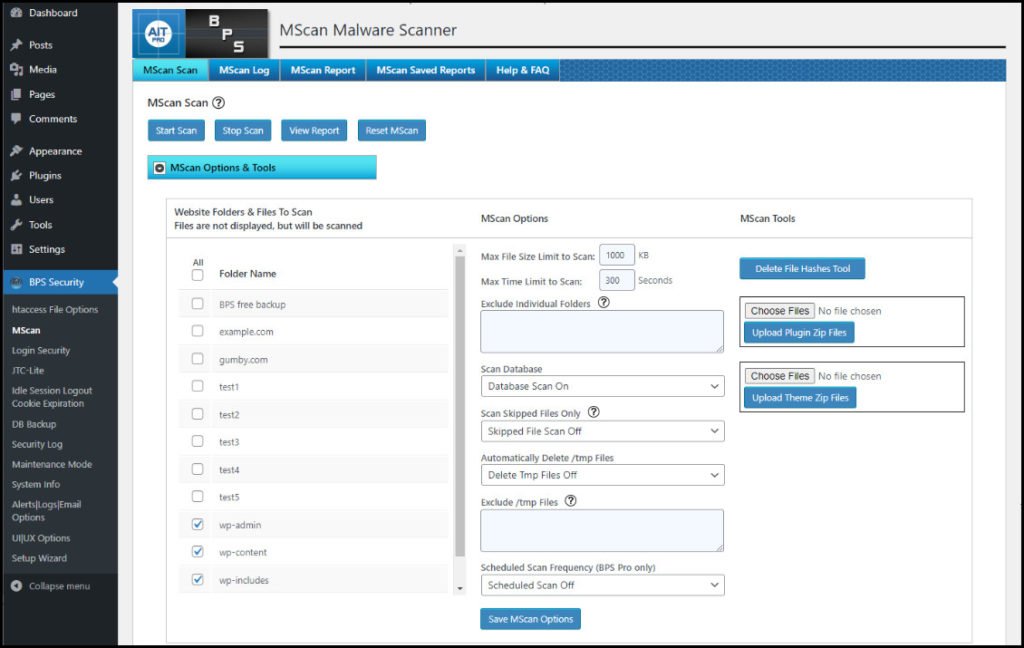Click the Dashboard icon in sidebar
1024x648 pixels.
[16, 13]
